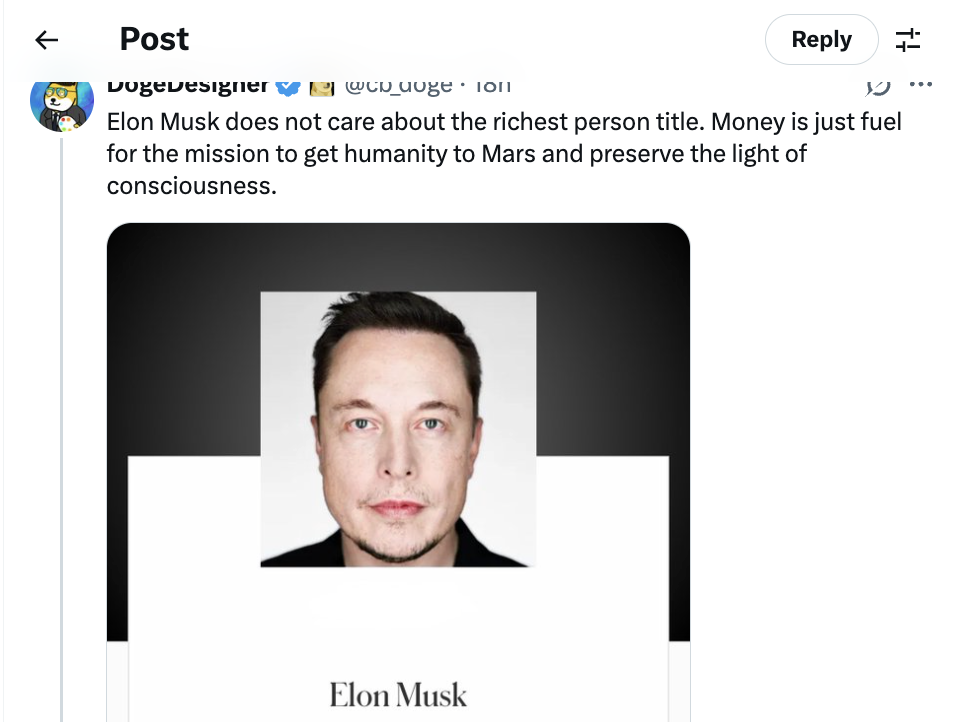
Task: Go back using the left arrow
Action: pos(46,40)
